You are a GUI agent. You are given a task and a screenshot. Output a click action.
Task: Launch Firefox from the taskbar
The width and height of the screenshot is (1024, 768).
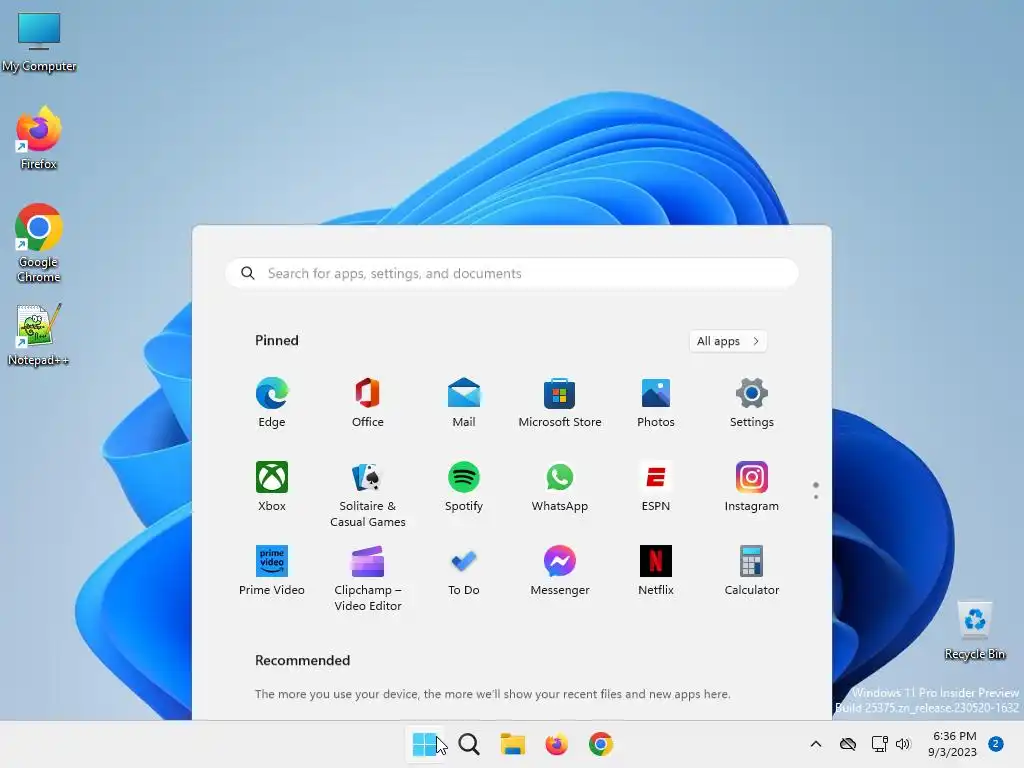[x=556, y=744]
